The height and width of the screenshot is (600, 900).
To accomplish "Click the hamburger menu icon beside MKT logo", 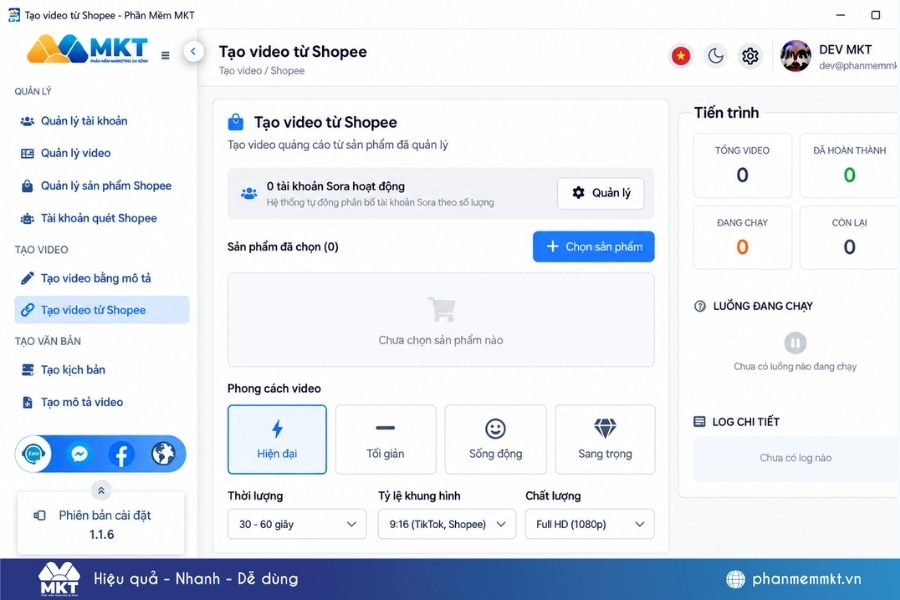I will click(x=165, y=55).
